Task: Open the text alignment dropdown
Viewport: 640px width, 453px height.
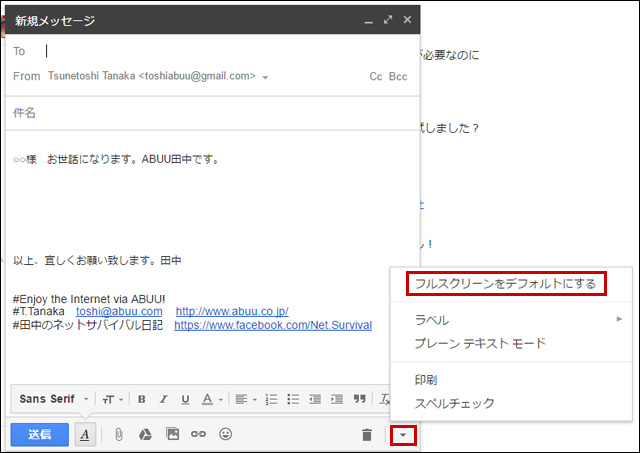Action: tap(246, 399)
